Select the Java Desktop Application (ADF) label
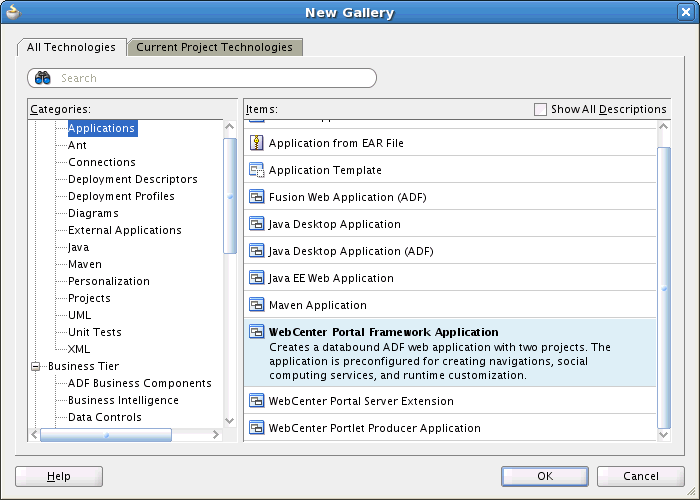700x500 pixels. 351,251
